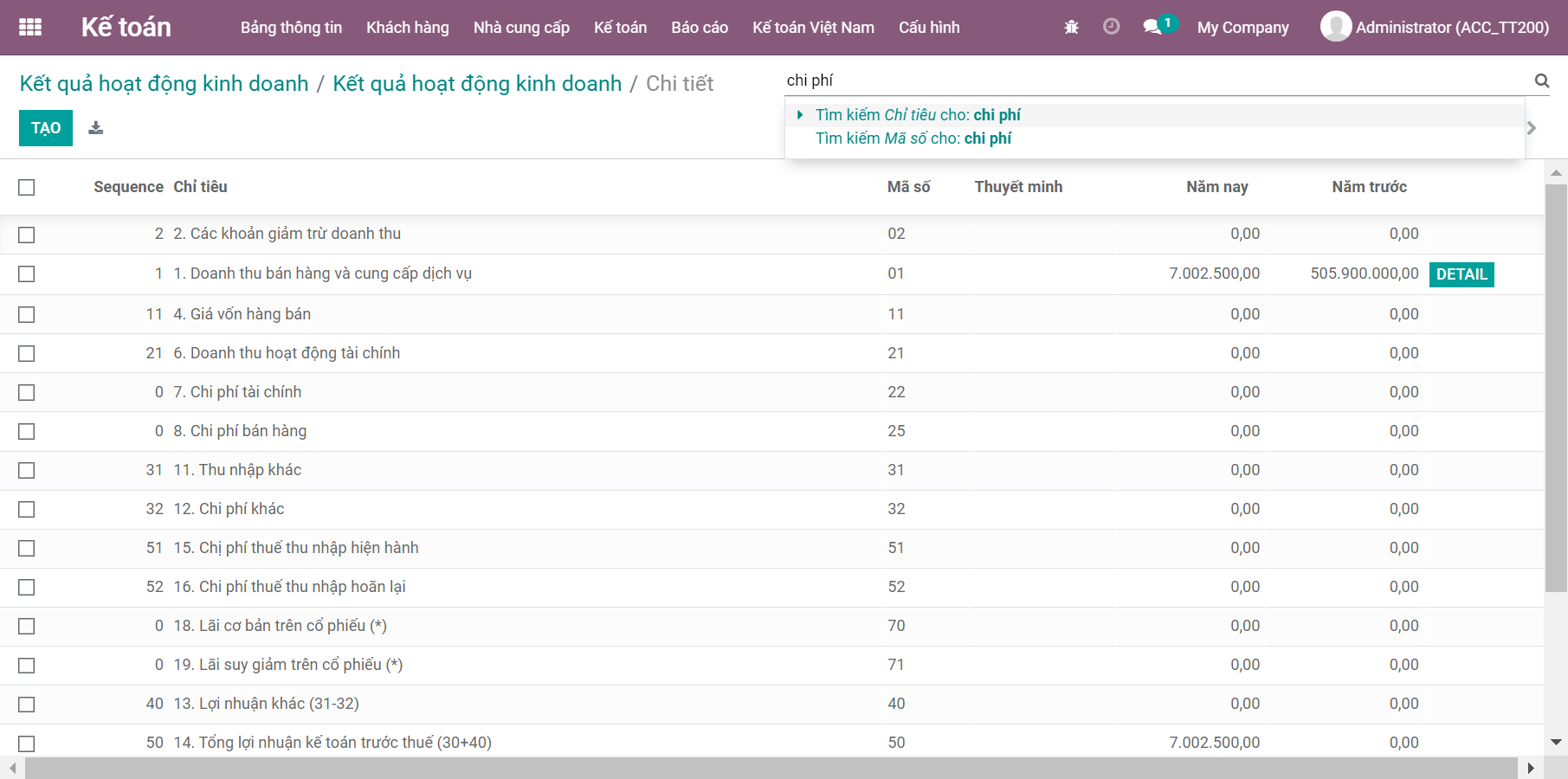Click the 7.002.500,00 value in row 50
The width and height of the screenshot is (1568, 779).
1215,743
